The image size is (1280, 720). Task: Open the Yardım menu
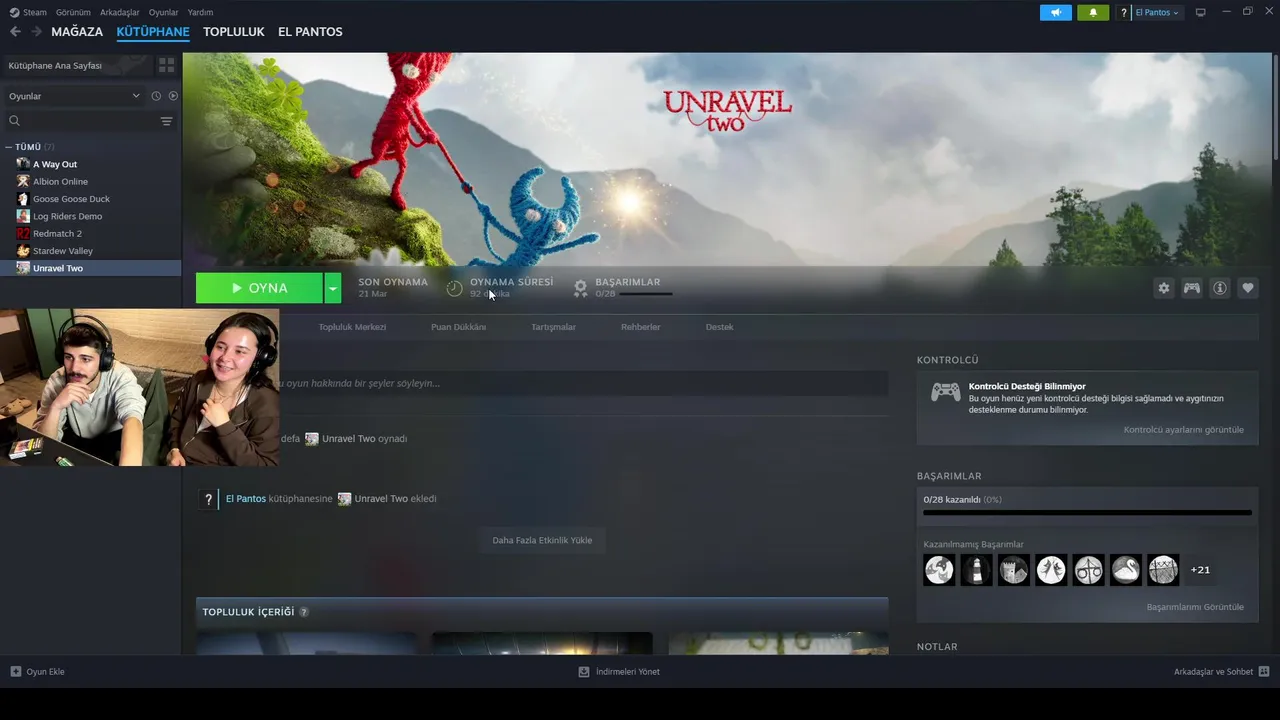[x=200, y=13]
